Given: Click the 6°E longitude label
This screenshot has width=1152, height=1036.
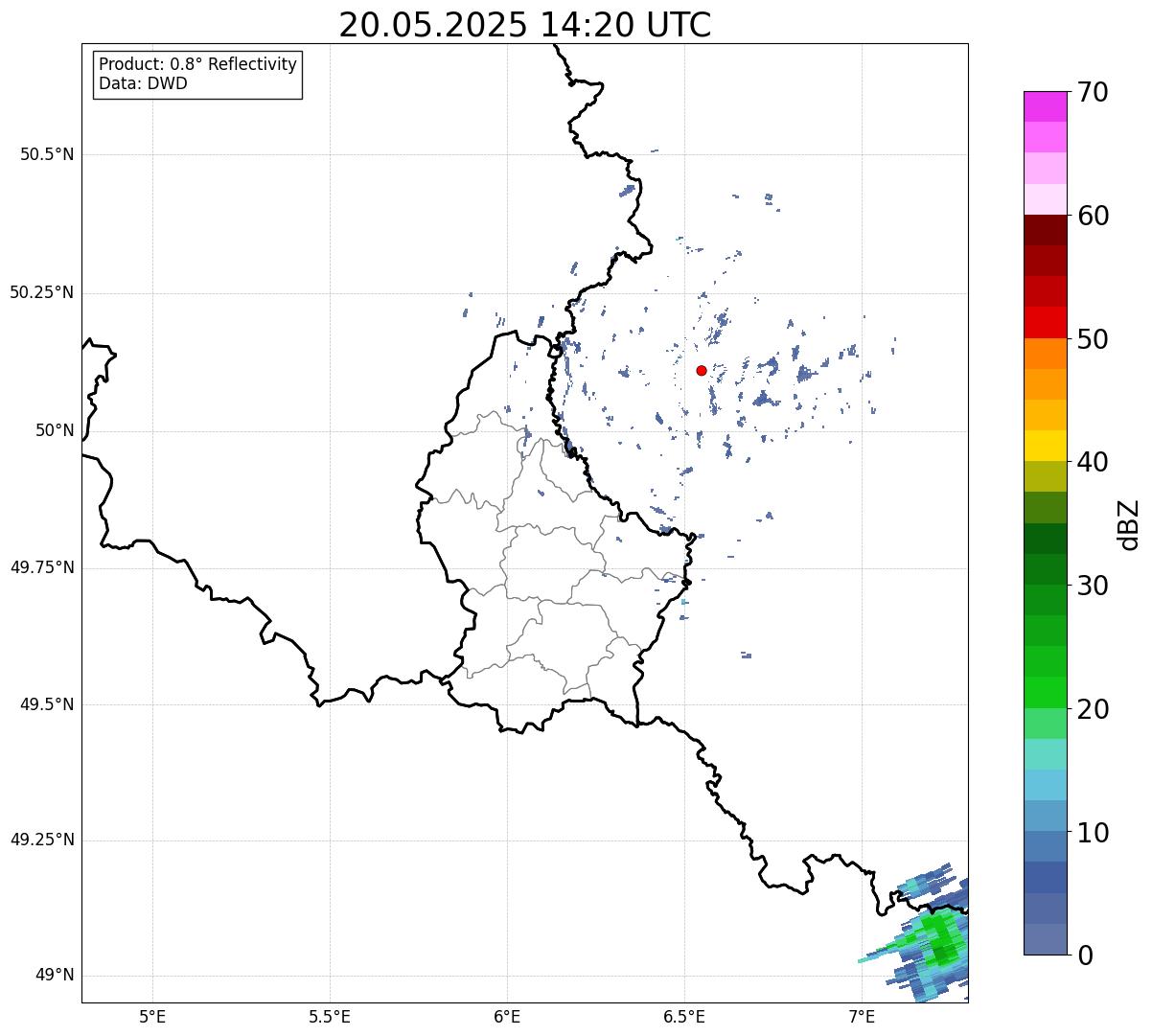Looking at the screenshot, I should pos(507,1016).
